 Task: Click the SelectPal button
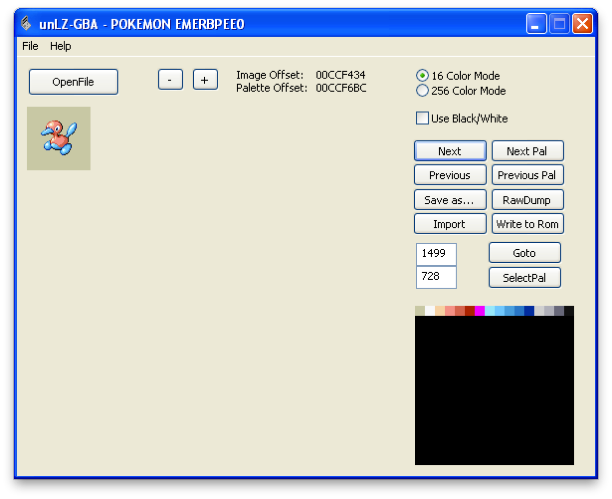tap(525, 278)
